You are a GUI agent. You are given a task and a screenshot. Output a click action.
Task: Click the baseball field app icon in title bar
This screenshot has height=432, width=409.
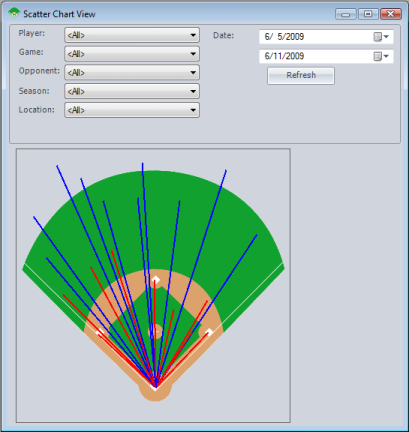(14, 13)
